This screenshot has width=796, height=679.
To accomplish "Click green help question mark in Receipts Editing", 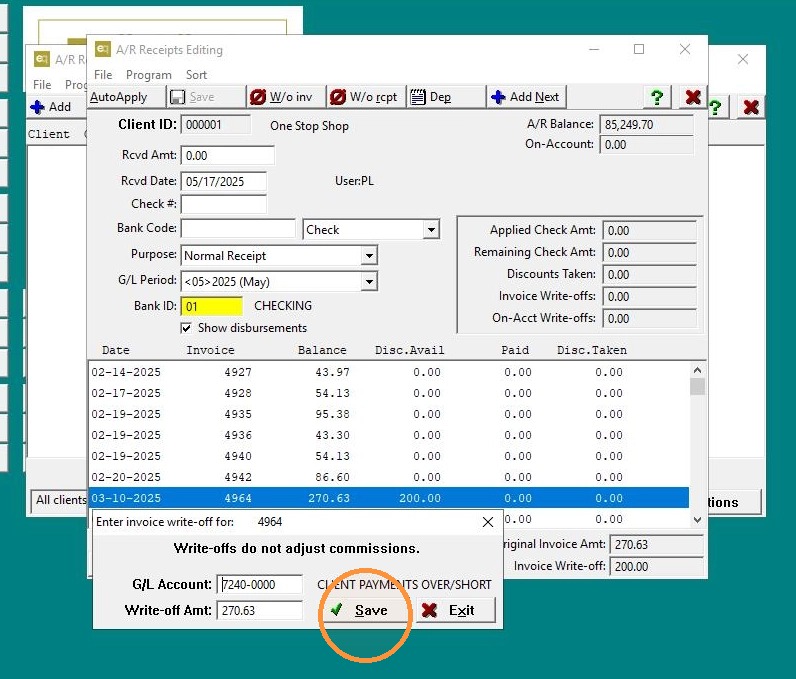I will [657, 97].
